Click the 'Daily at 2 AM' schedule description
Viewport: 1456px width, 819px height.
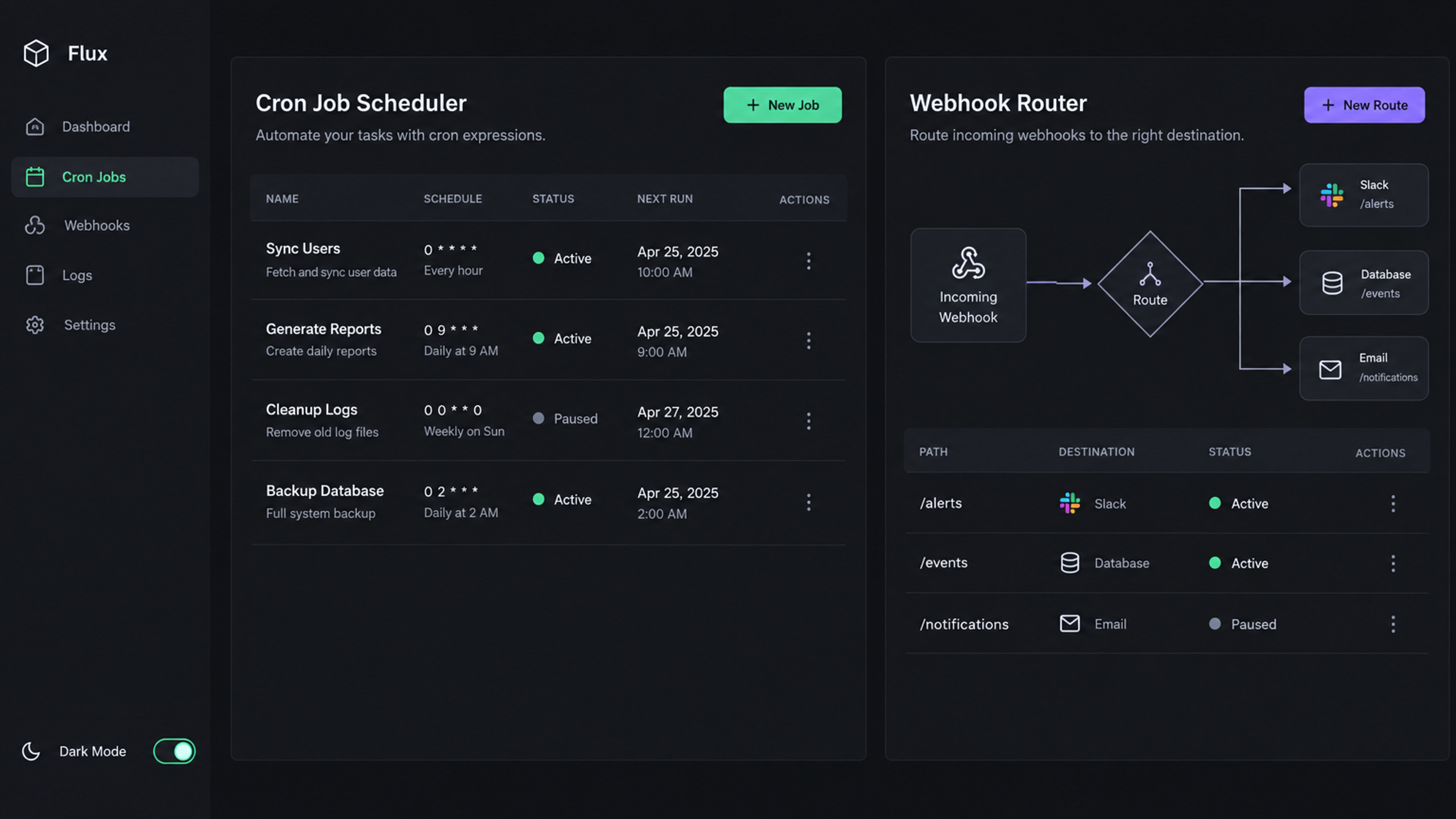pyautogui.click(x=461, y=512)
